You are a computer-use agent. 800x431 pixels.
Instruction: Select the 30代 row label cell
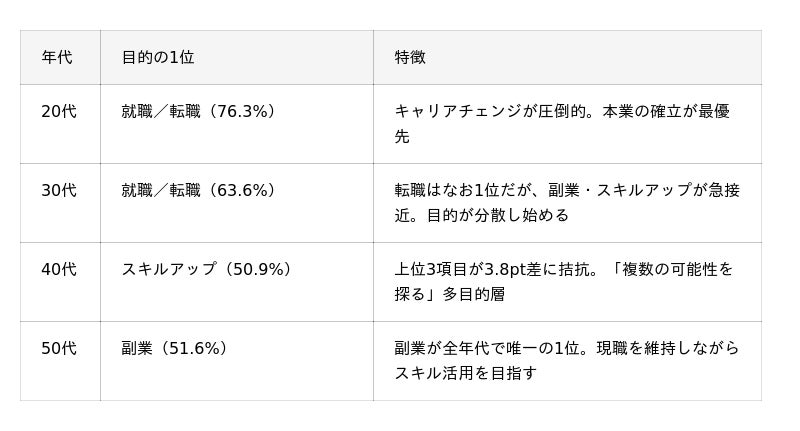click(x=59, y=190)
